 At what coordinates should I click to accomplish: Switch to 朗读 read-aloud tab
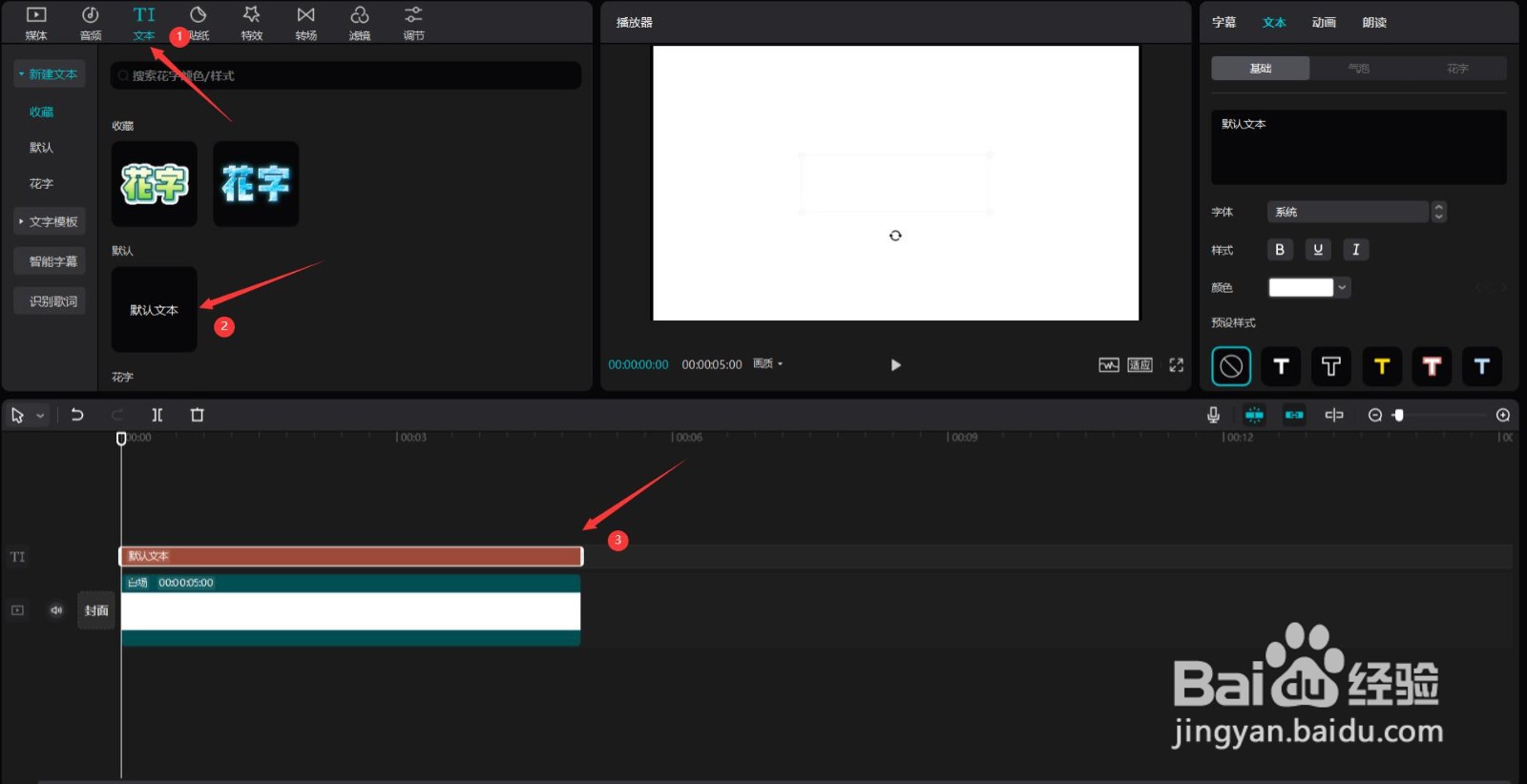1374,22
